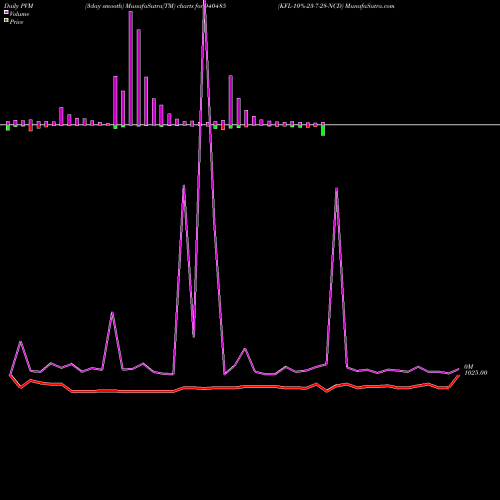Click the Price legend color swatch

6,20
